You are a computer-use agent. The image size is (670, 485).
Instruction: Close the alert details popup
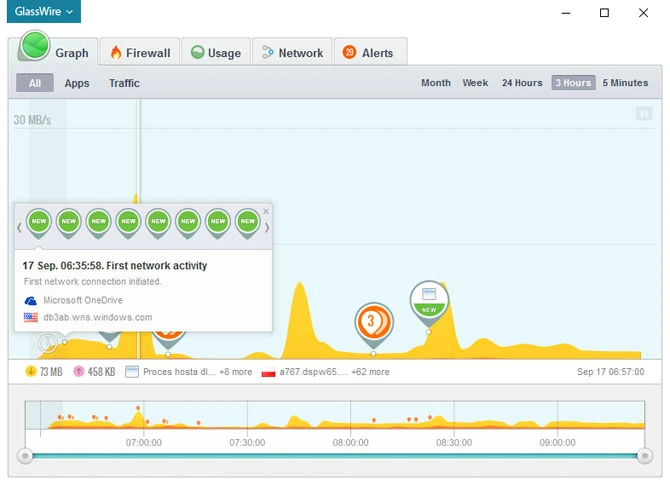coord(266,212)
